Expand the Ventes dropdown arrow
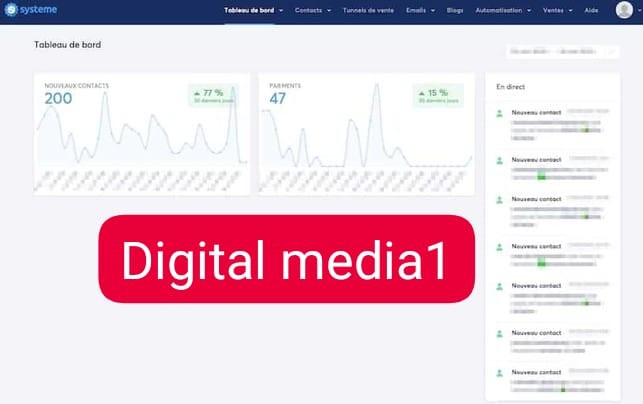The image size is (643, 404). [570, 11]
